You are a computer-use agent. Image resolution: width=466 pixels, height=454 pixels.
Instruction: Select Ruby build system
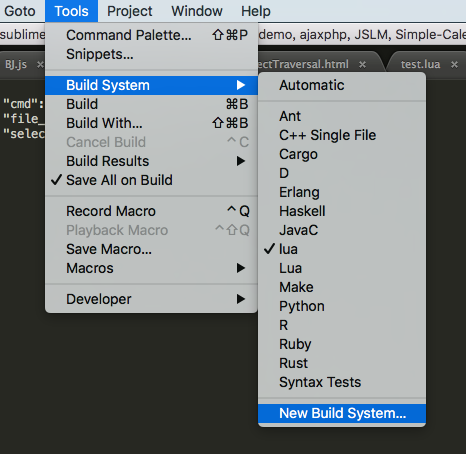coord(342,344)
